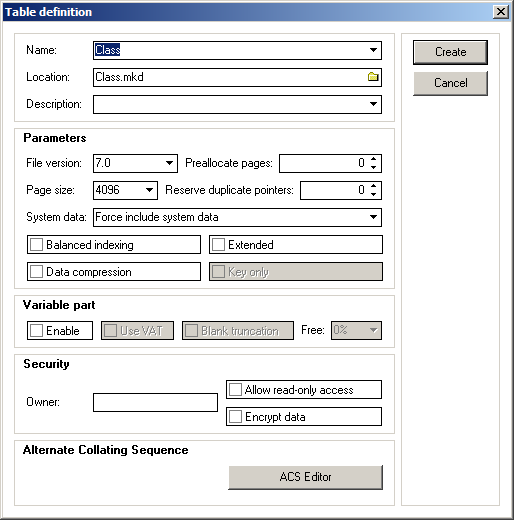The height and width of the screenshot is (520, 514).
Task: Check the Encrypt data box
Action: [235, 417]
